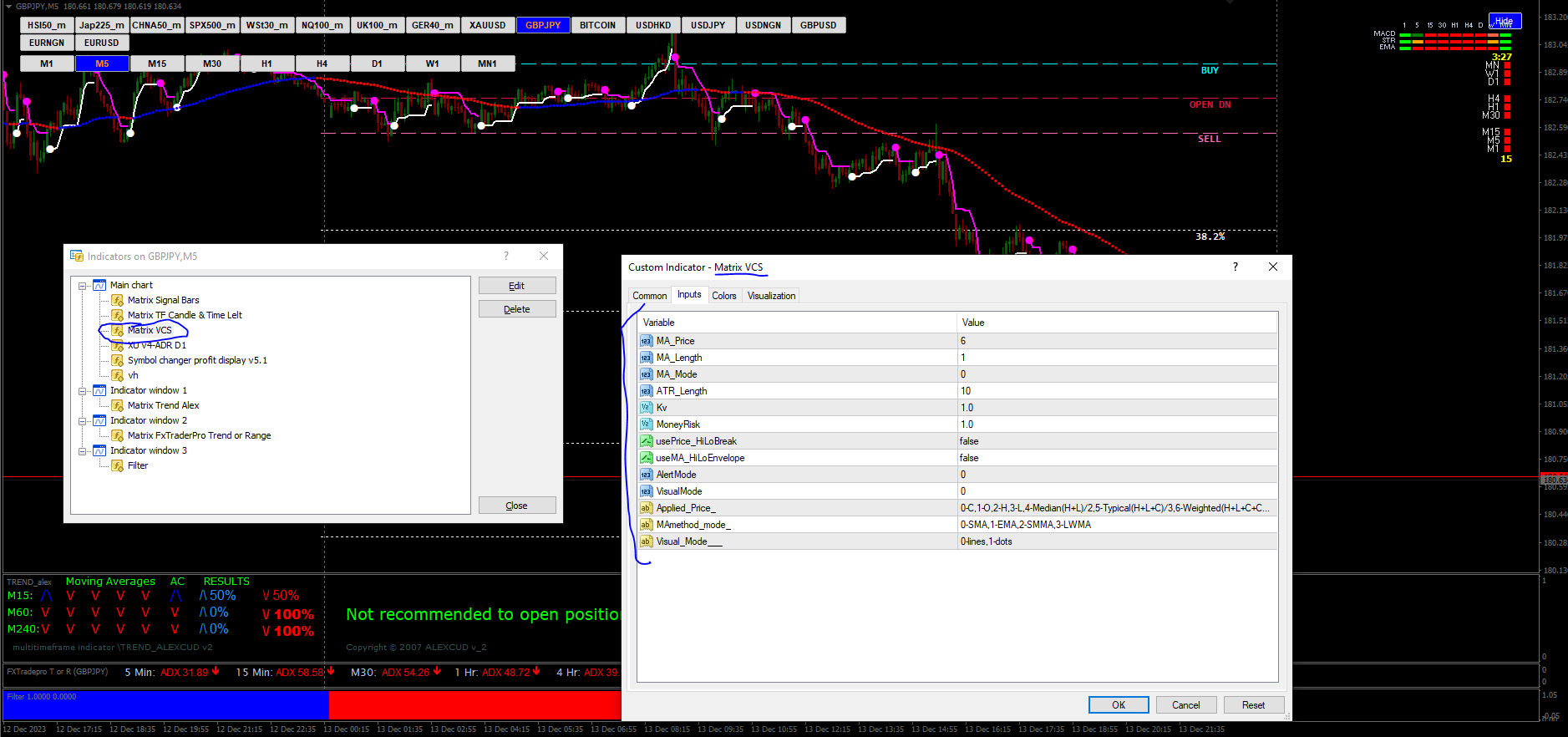
Task: Select the USDJPY symbol button
Action: (x=708, y=25)
